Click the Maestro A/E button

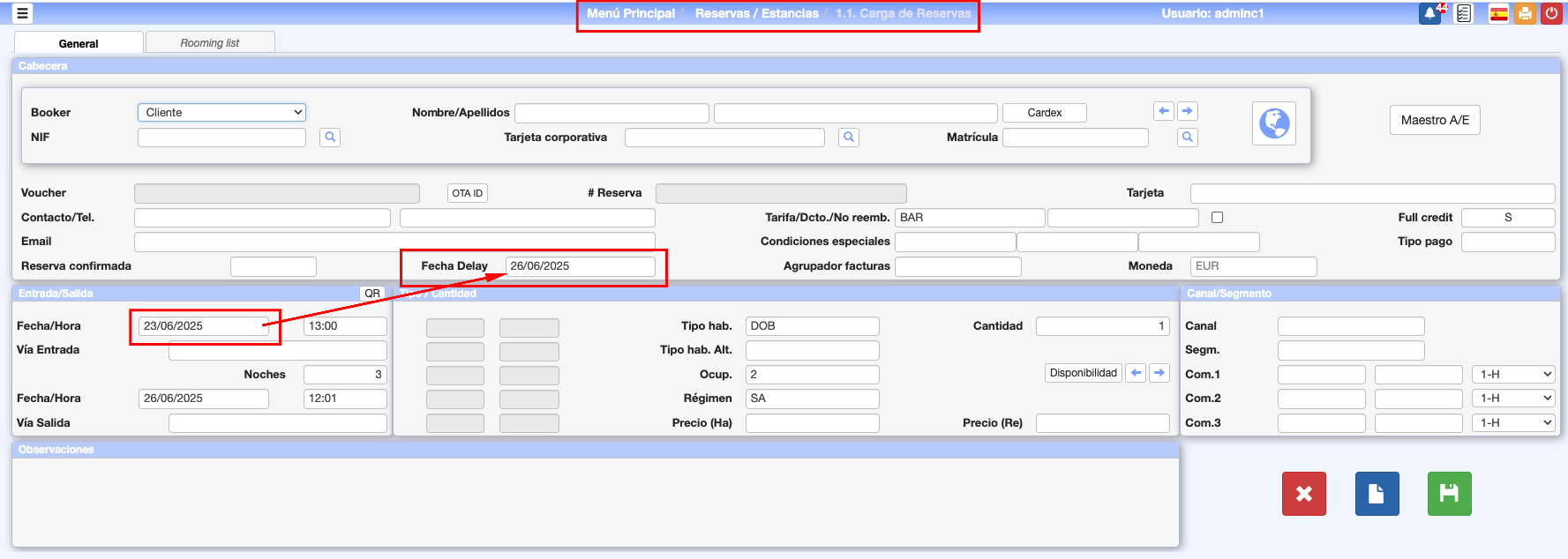click(x=1435, y=121)
